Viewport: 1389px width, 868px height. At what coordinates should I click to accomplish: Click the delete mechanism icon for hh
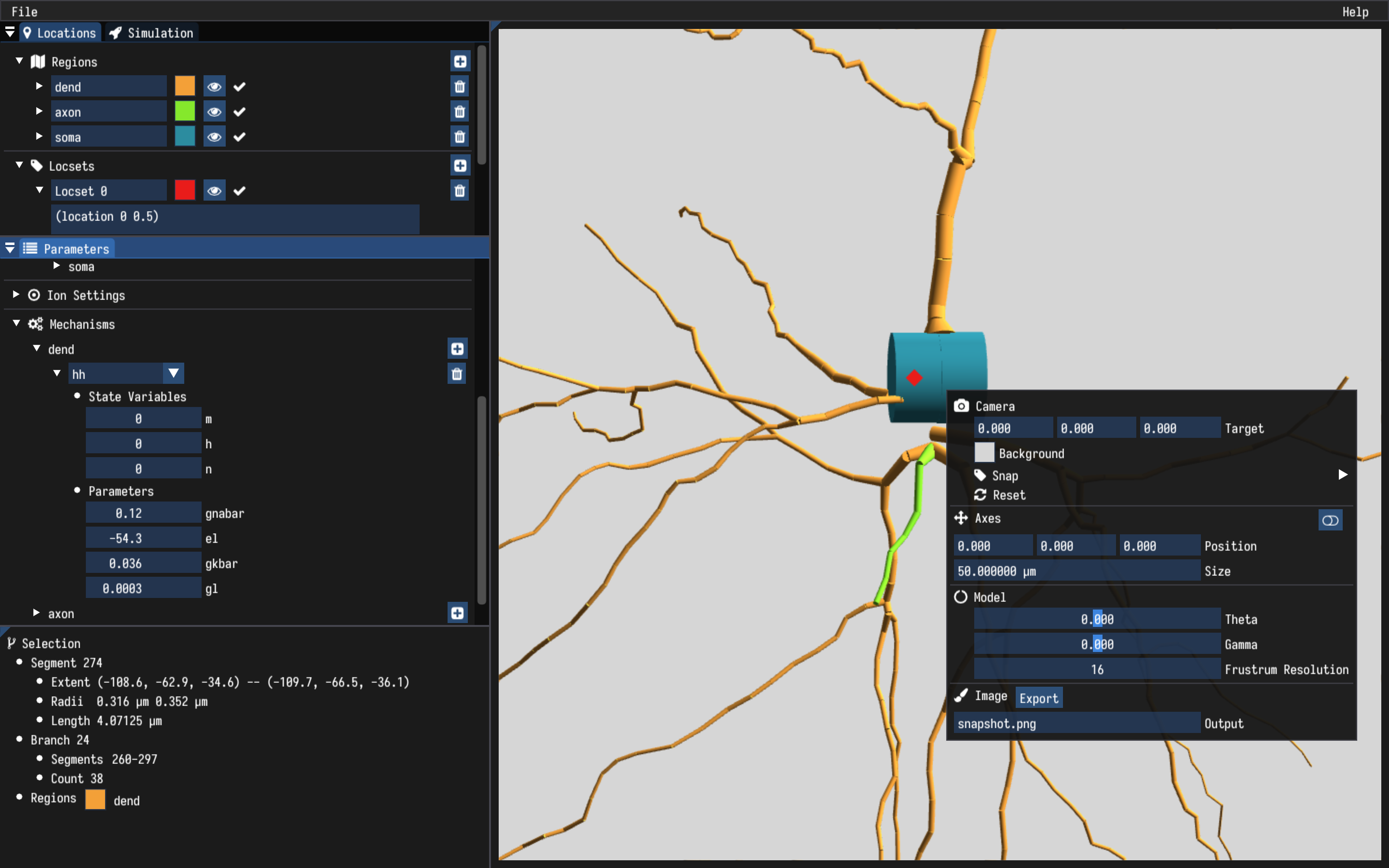tap(457, 373)
